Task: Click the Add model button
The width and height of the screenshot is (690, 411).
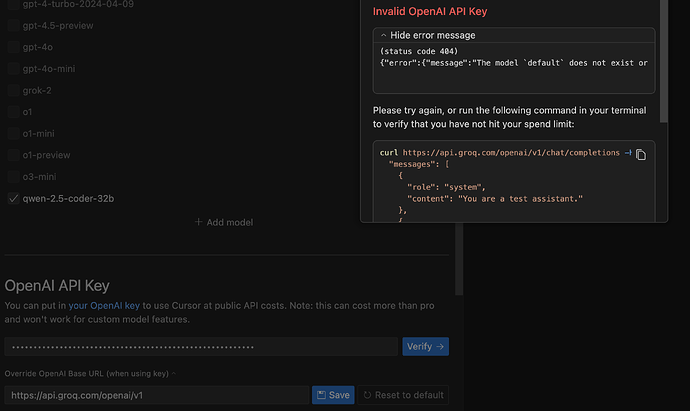Action: point(224,222)
